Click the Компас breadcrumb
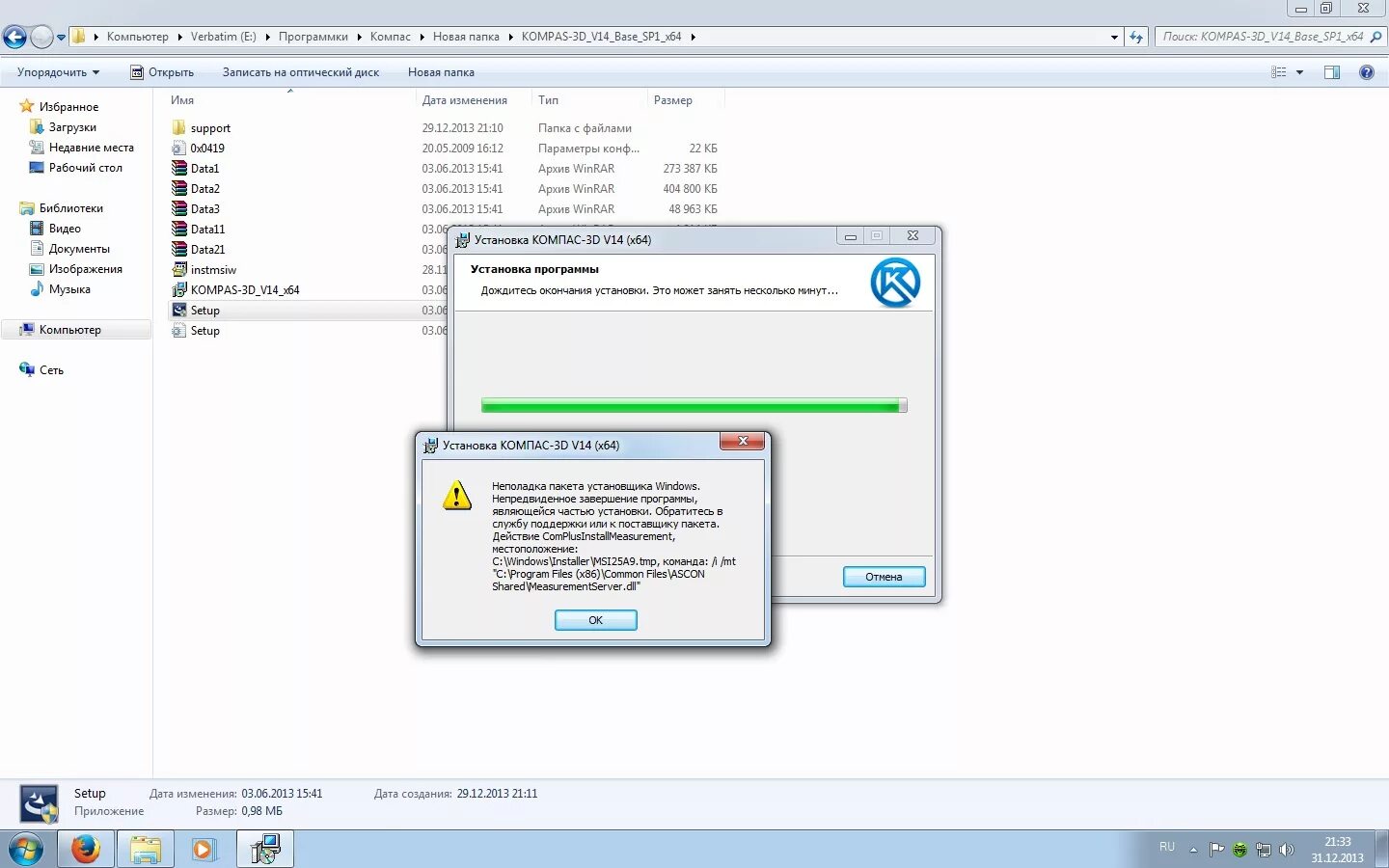The image size is (1389, 868). coord(390,37)
